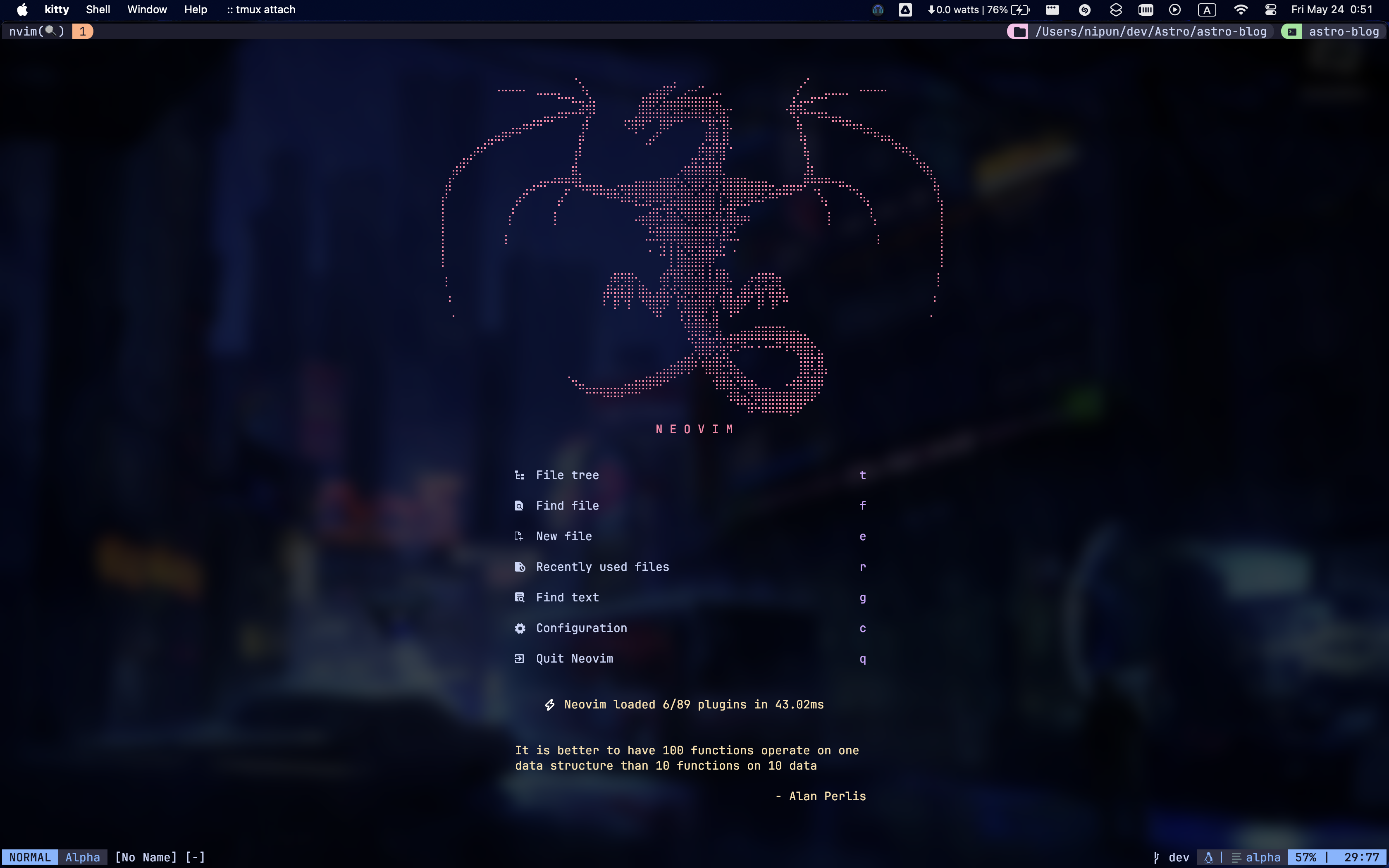Click the battery charging indicator
Viewport: 1389px width, 868px height.
click(1020, 10)
